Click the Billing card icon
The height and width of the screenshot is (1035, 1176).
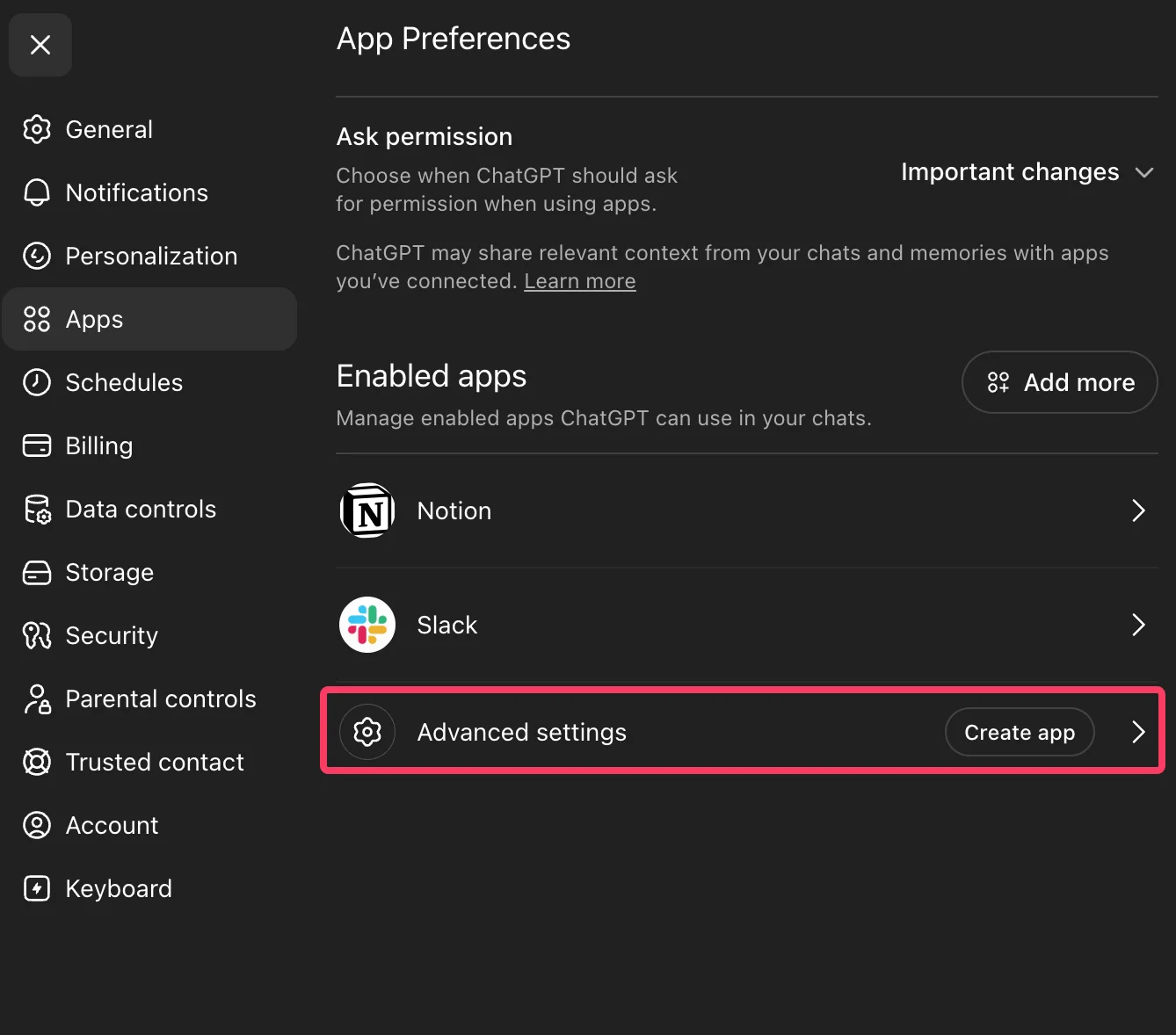(37, 445)
